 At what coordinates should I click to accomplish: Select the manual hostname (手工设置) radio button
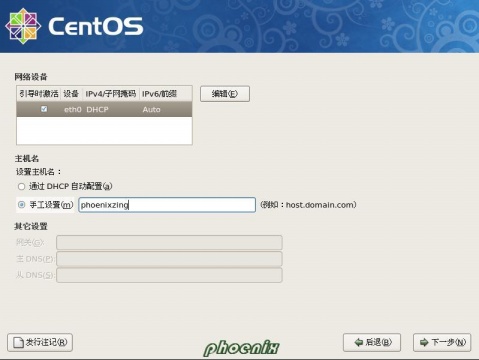tap(21, 205)
